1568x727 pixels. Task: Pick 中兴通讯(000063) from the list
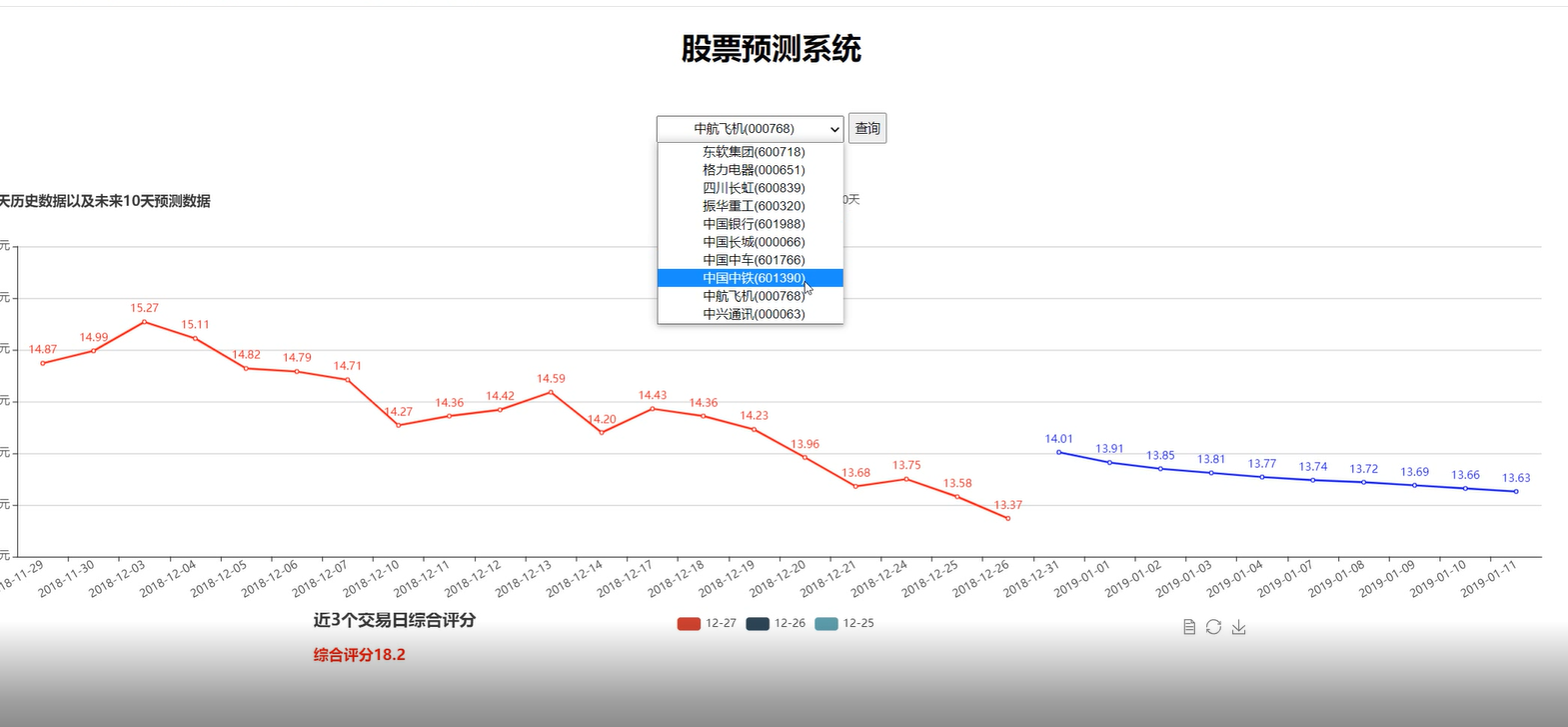coord(751,314)
